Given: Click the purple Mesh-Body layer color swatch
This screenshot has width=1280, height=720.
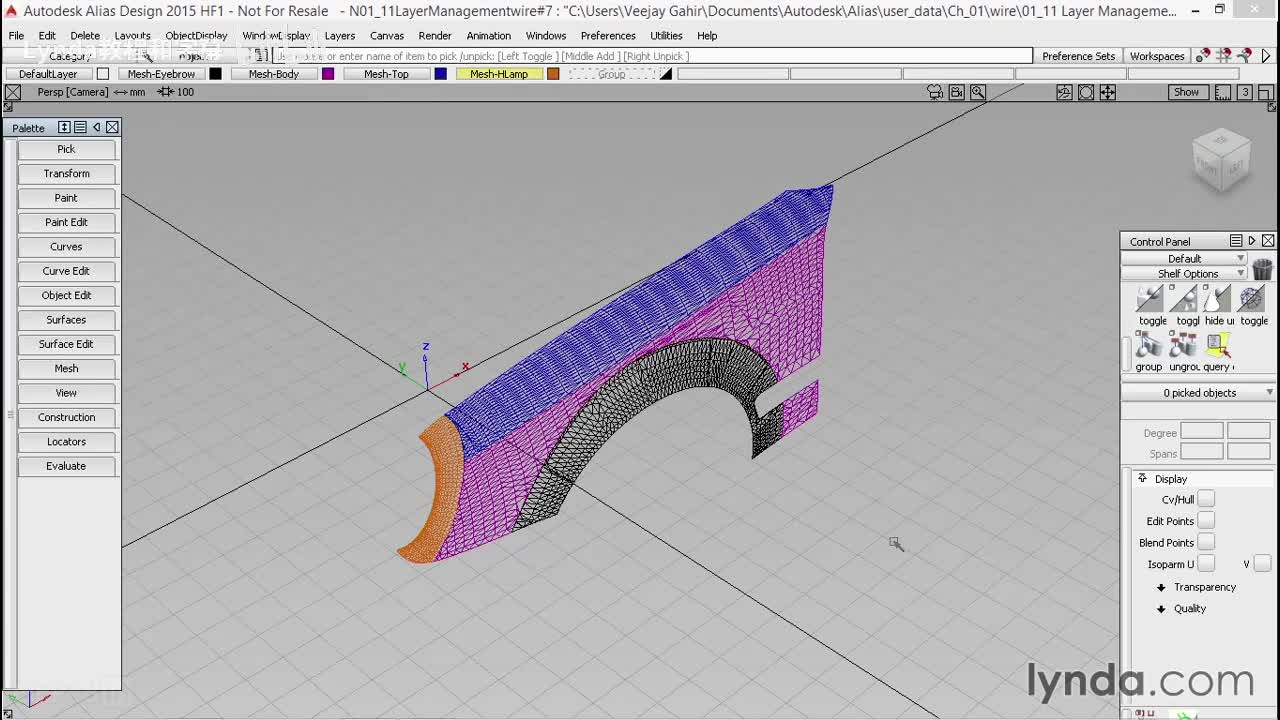Looking at the screenshot, I should point(328,74).
